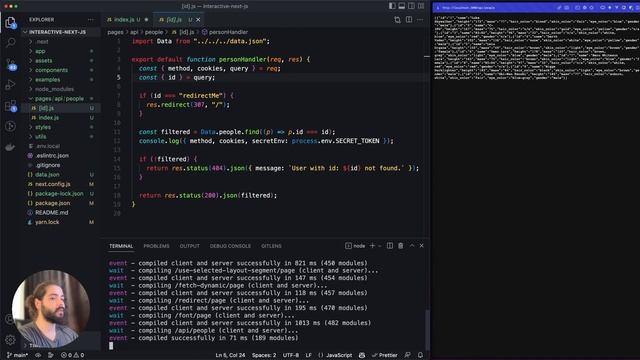The height and width of the screenshot is (360, 640).
Task: Select the [id].js editor tab
Action: tap(174, 20)
